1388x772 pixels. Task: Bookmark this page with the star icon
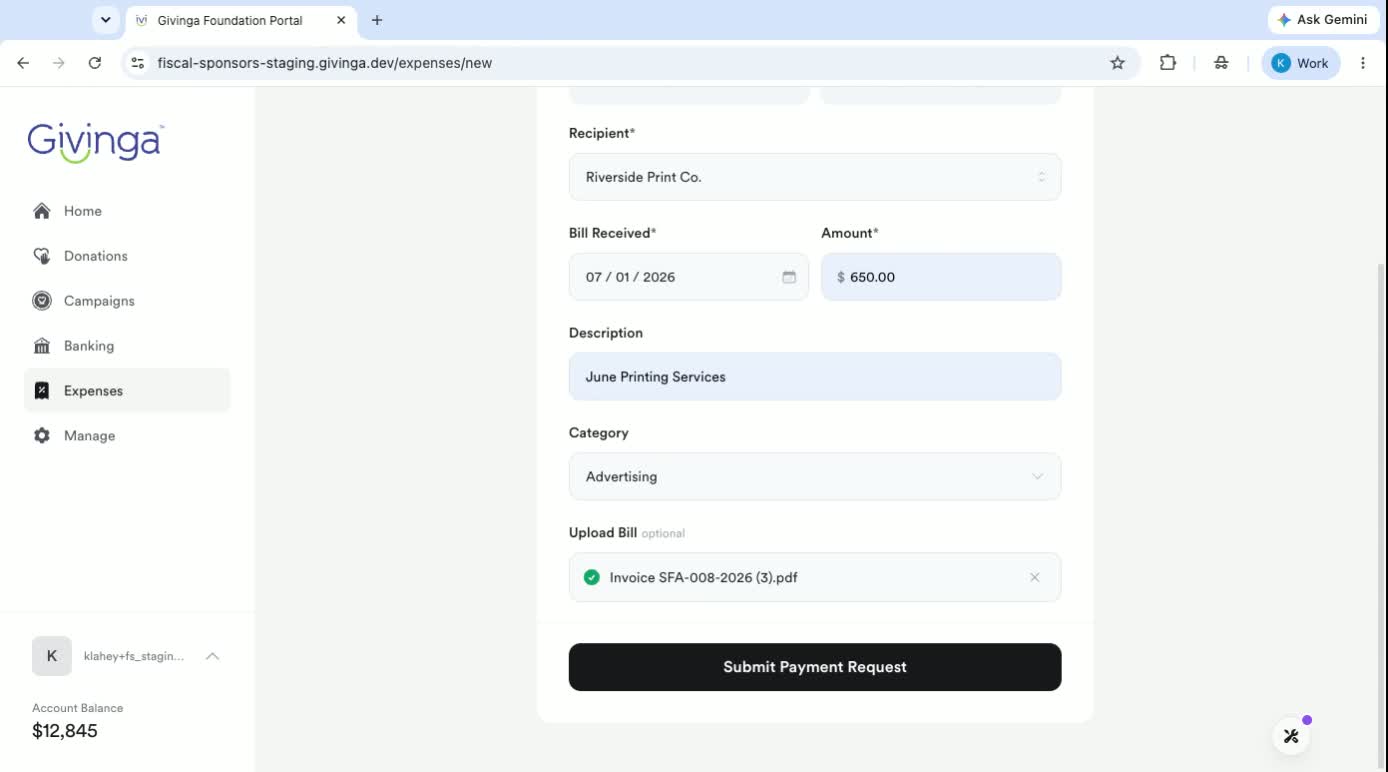pyautogui.click(x=1118, y=63)
